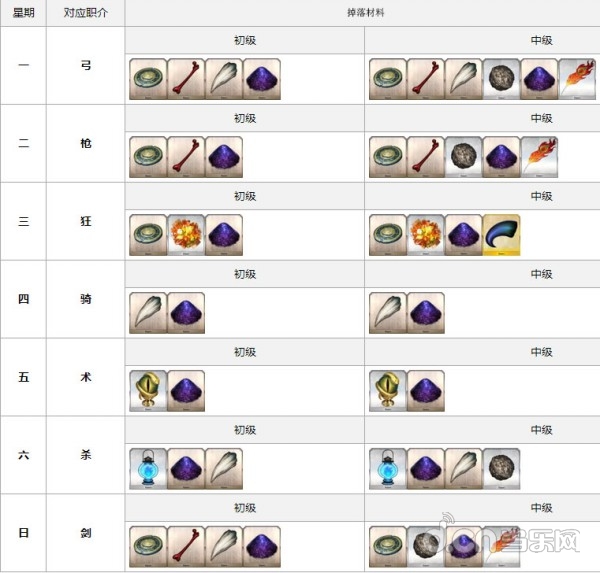This screenshot has height=573, width=600.
Task: Click the flame feather in Monday's 中级 materials
Action: 578,79
